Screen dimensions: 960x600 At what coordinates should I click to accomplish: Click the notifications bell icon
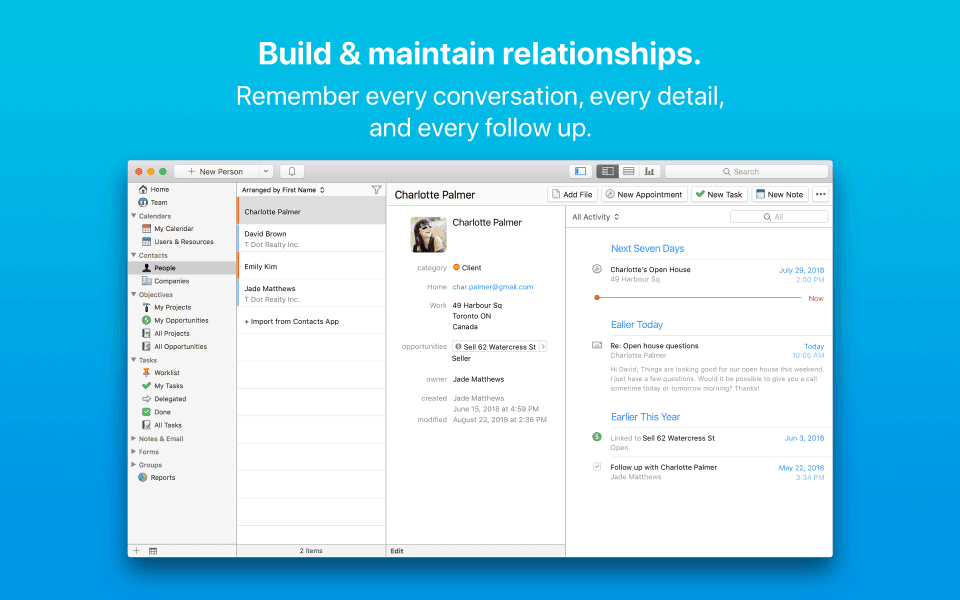(x=292, y=171)
